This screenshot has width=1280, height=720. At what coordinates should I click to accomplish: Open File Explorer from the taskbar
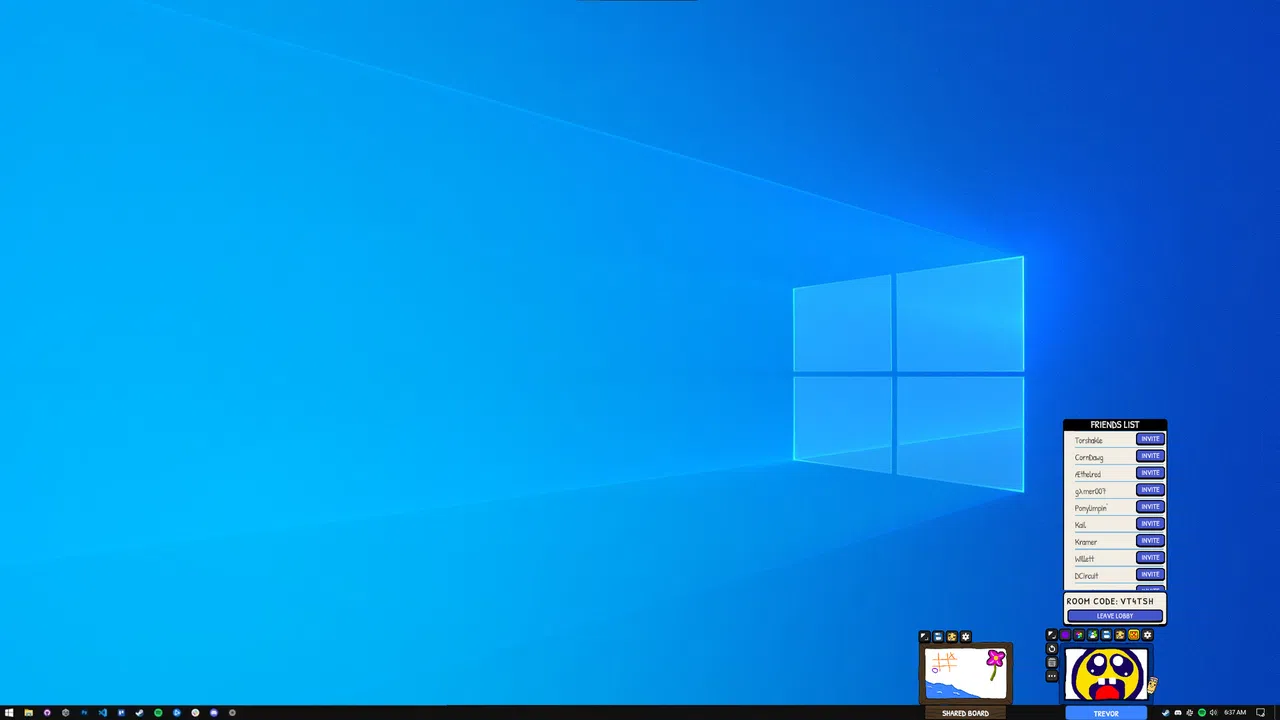(28, 713)
